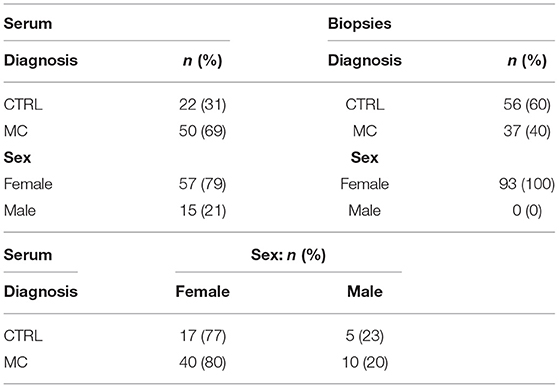Click the Biopsies CTRL value 56 (60)

(527, 105)
